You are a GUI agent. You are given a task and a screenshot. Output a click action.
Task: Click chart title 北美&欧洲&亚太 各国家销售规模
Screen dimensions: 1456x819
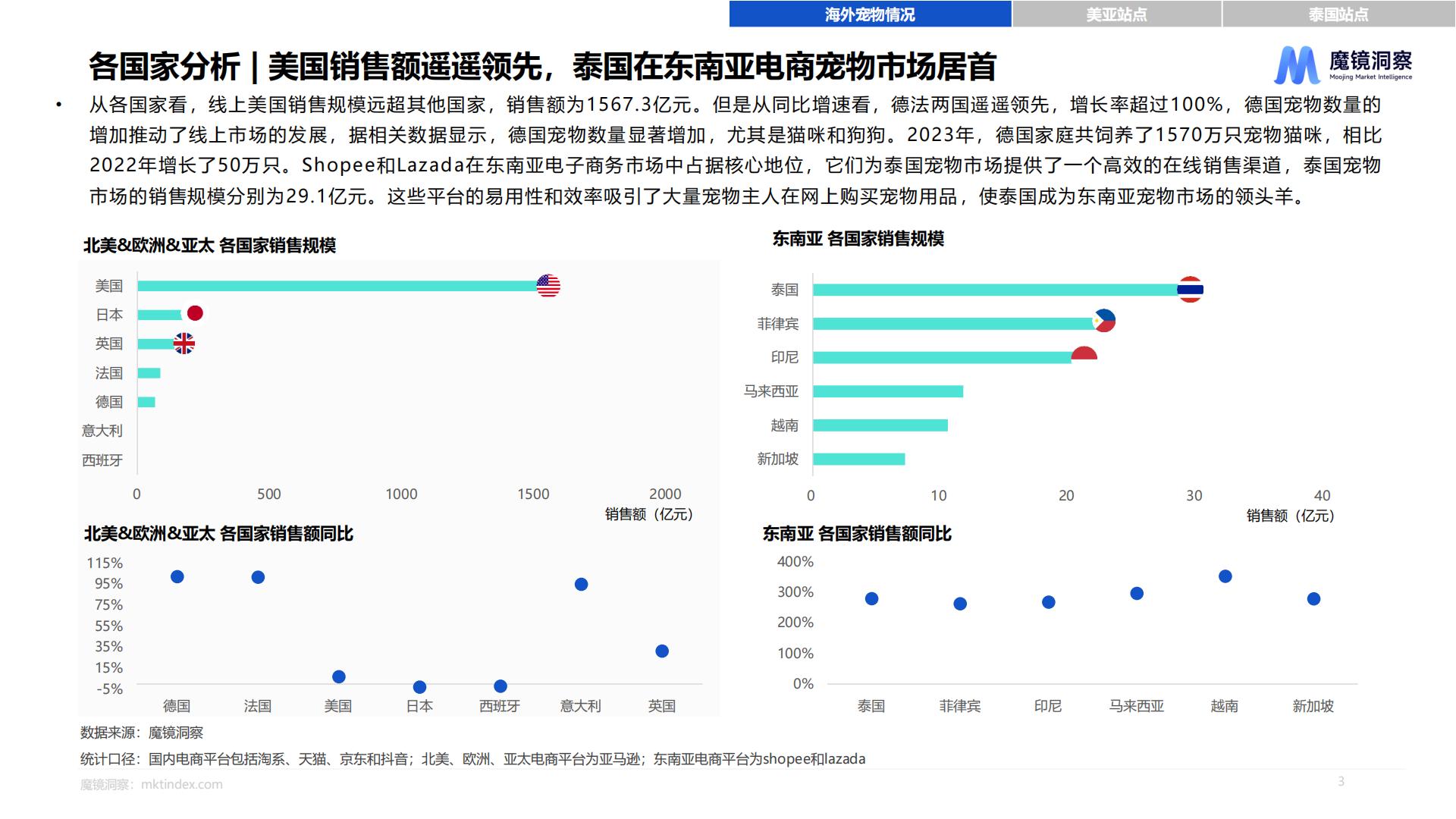click(209, 246)
